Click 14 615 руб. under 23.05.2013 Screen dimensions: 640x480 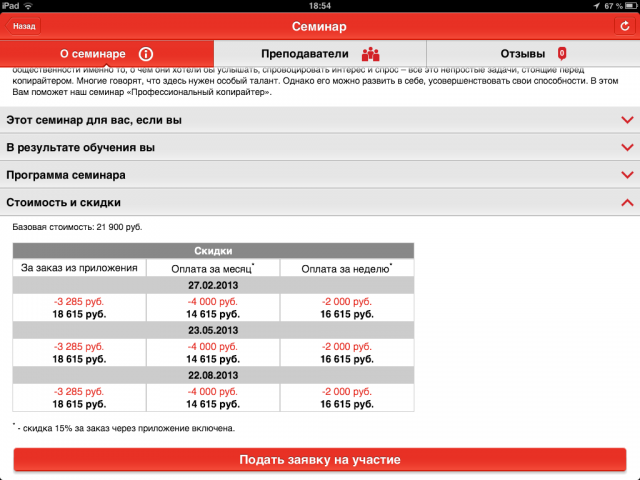(213, 359)
